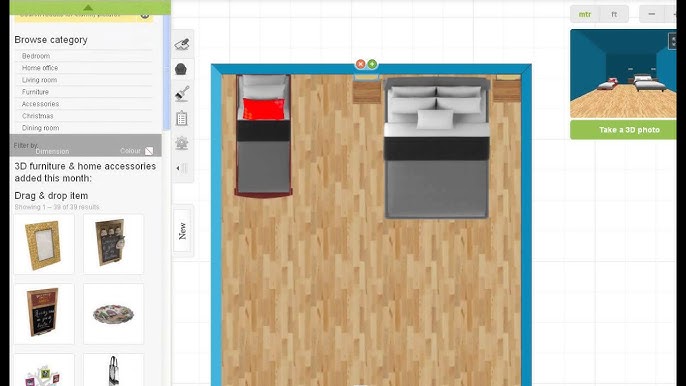Image resolution: width=686 pixels, height=386 pixels.
Task: Select the red-framed chalkboard item
Action: coord(44,314)
